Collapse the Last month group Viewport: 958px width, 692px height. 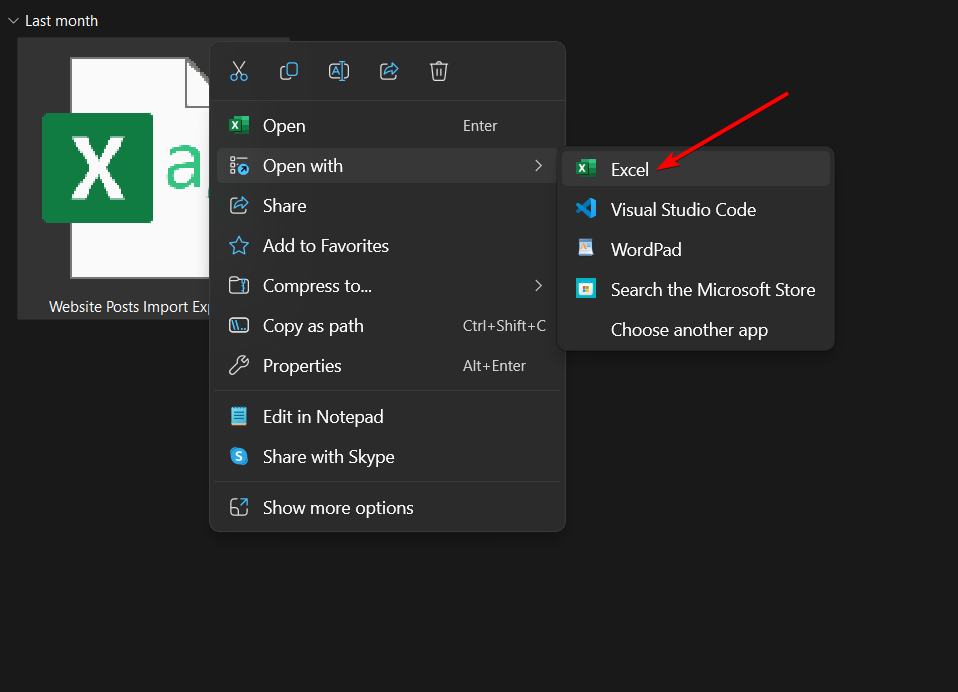point(13,21)
